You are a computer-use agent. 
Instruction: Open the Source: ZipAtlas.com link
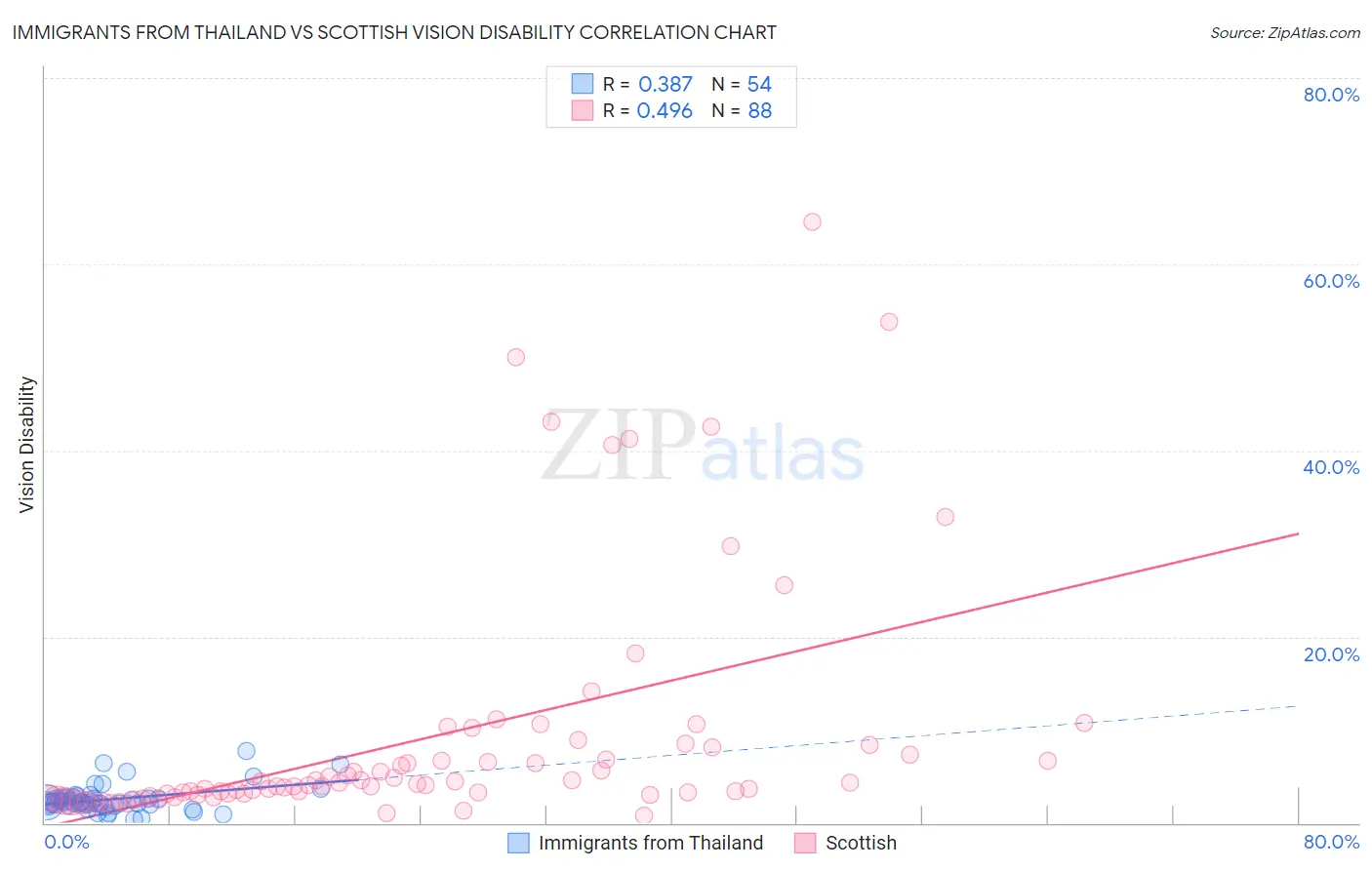point(1285,32)
